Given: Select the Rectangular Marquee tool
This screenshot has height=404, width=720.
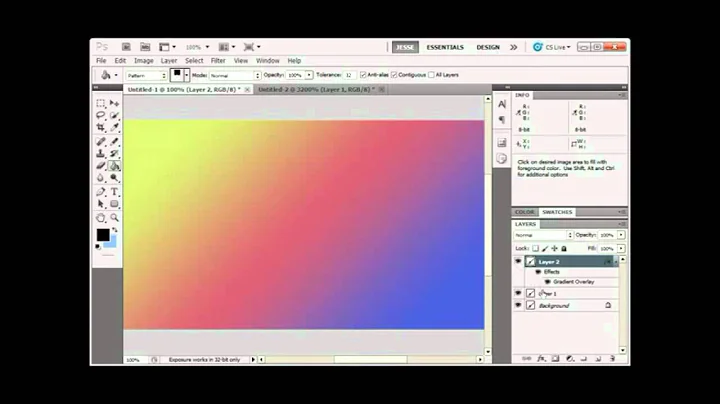Looking at the screenshot, I should [x=101, y=103].
